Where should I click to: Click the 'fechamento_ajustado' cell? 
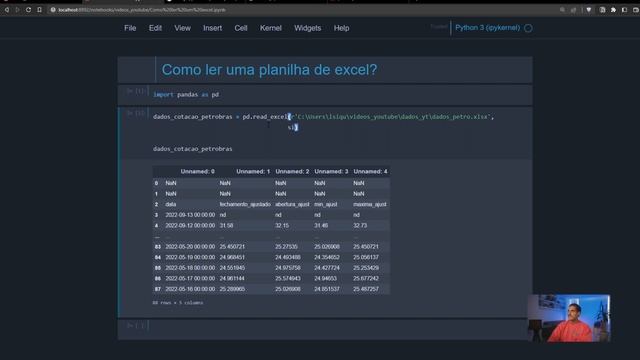click(245, 204)
